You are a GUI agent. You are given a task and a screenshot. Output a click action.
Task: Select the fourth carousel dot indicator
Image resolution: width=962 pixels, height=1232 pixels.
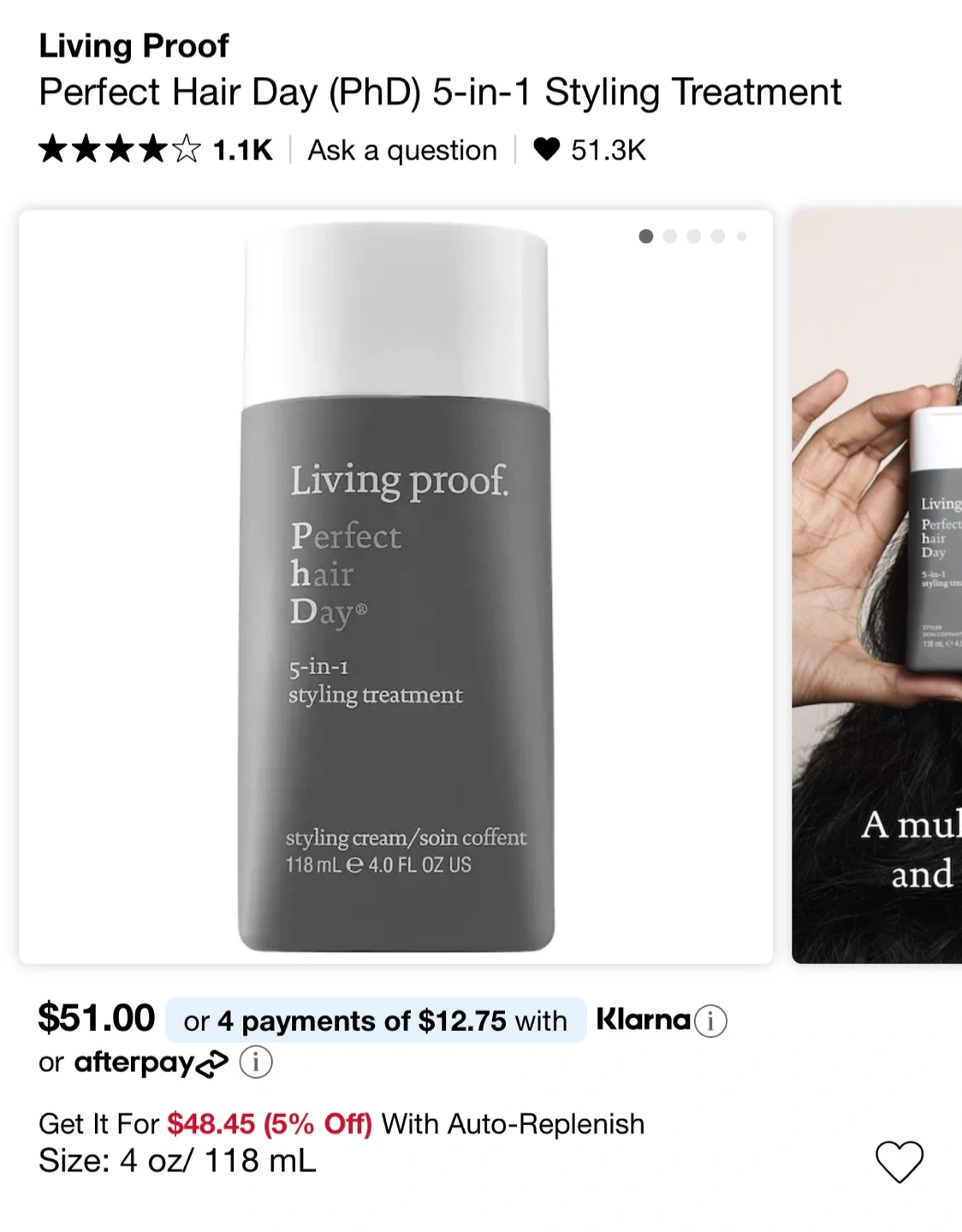point(718,236)
